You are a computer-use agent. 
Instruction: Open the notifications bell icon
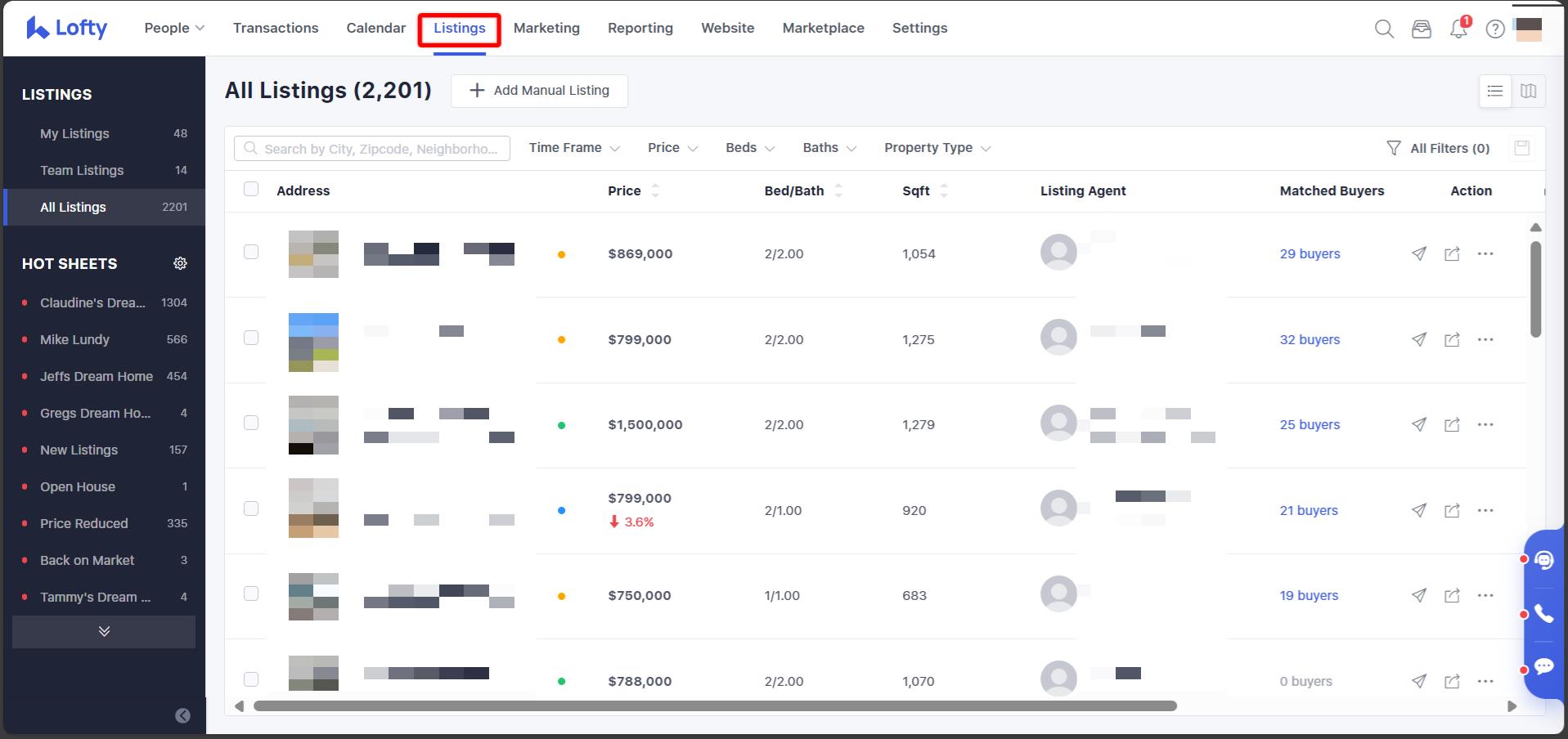[x=1458, y=29]
